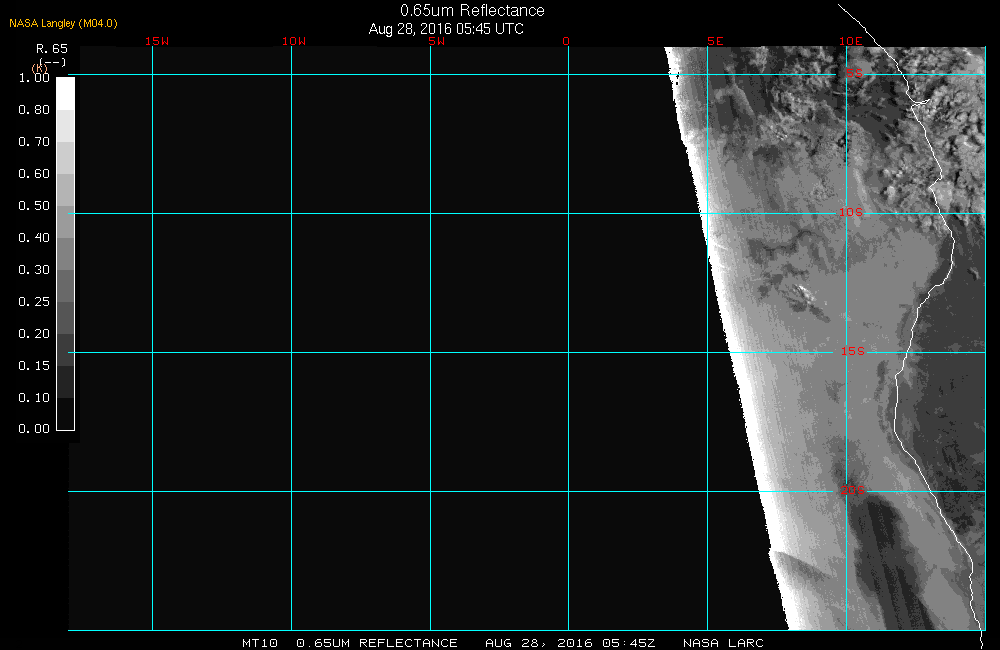Click the '0' longitude label
Viewport: 1000px width, 650px height.
pos(566,41)
